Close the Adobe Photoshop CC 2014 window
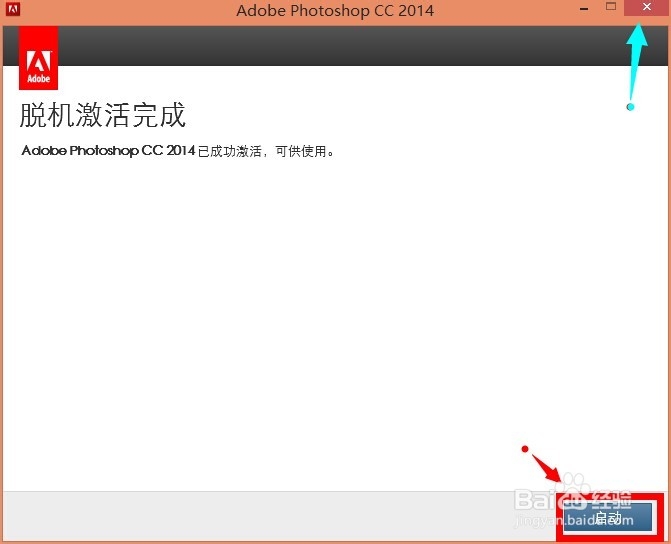Viewport: 671px width, 544px height. point(647,7)
